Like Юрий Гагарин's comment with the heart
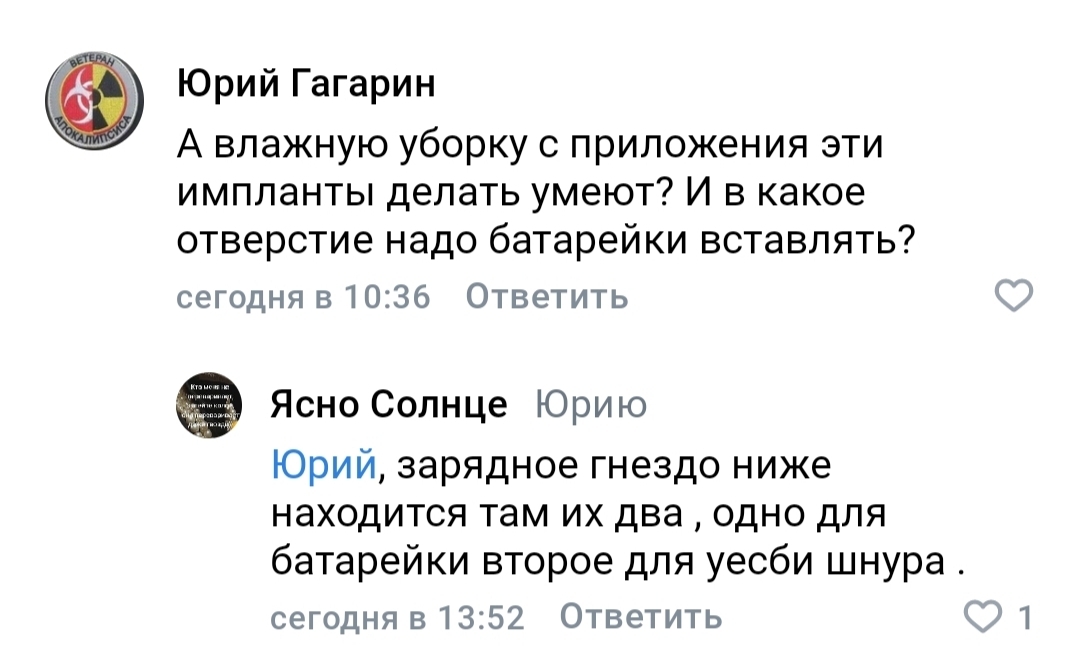Image resolution: width=1078 pixels, height=665 pixels. (x=1016, y=297)
